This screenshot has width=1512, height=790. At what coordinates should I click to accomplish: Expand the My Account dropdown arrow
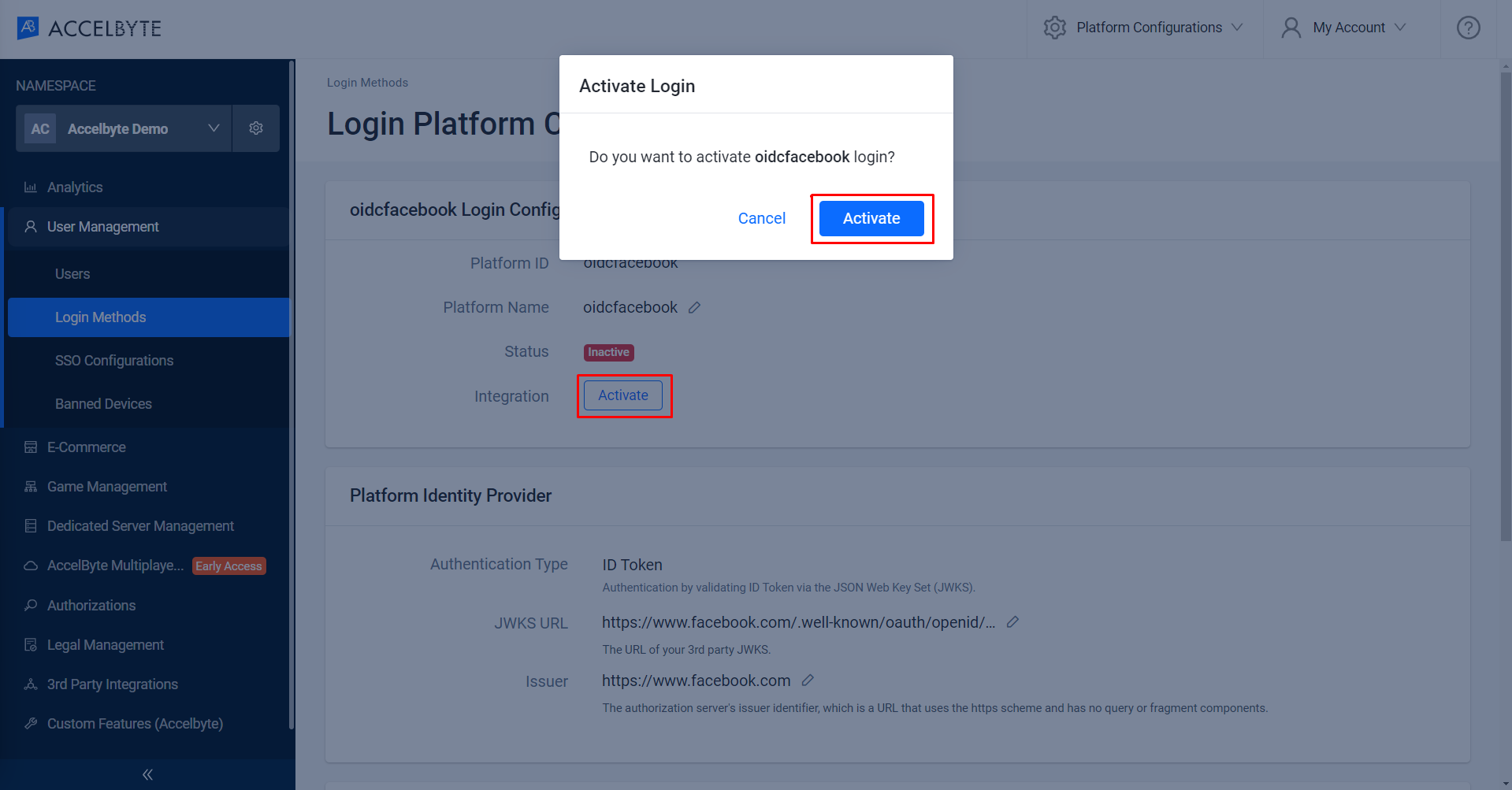point(1400,28)
